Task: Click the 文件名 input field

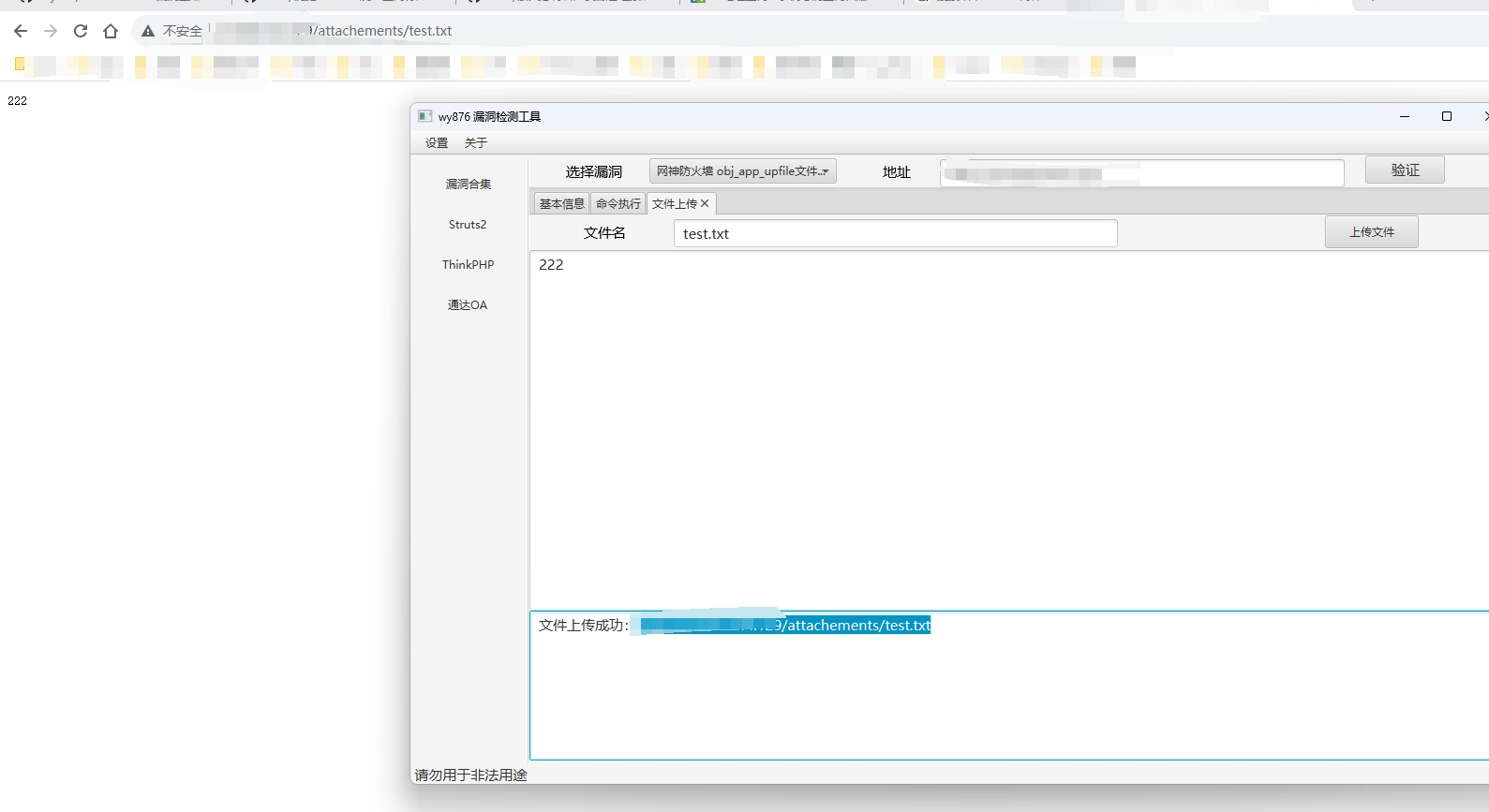Action: tap(895, 234)
